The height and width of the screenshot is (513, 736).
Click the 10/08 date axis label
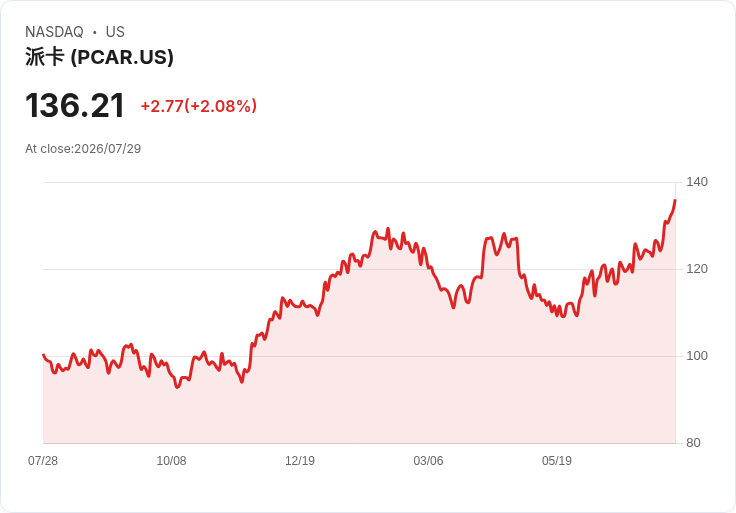(x=171, y=461)
